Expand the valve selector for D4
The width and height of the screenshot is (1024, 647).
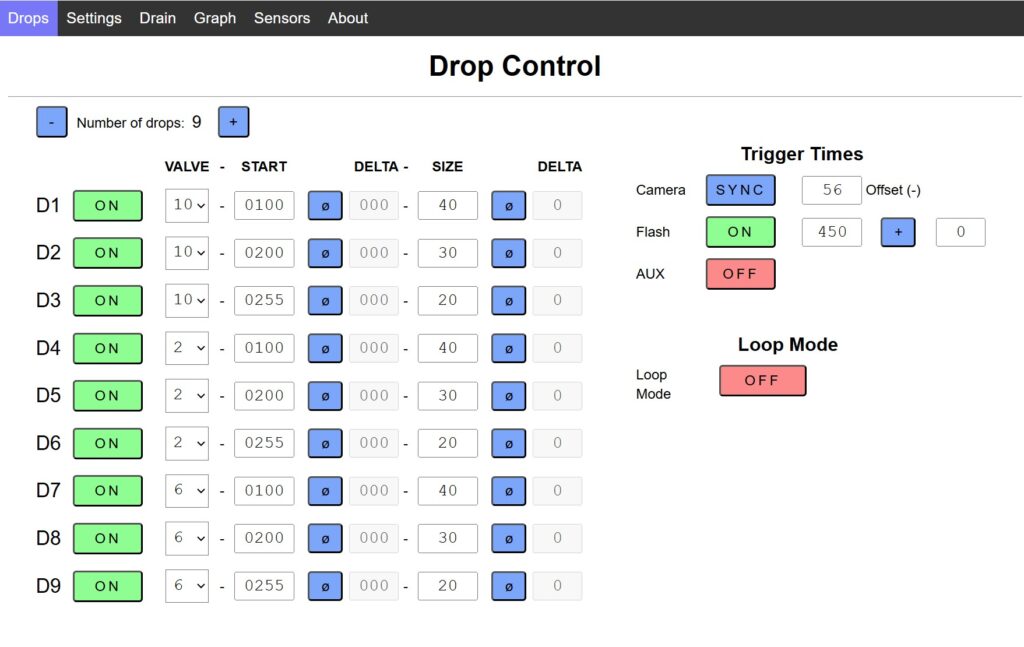click(x=187, y=348)
